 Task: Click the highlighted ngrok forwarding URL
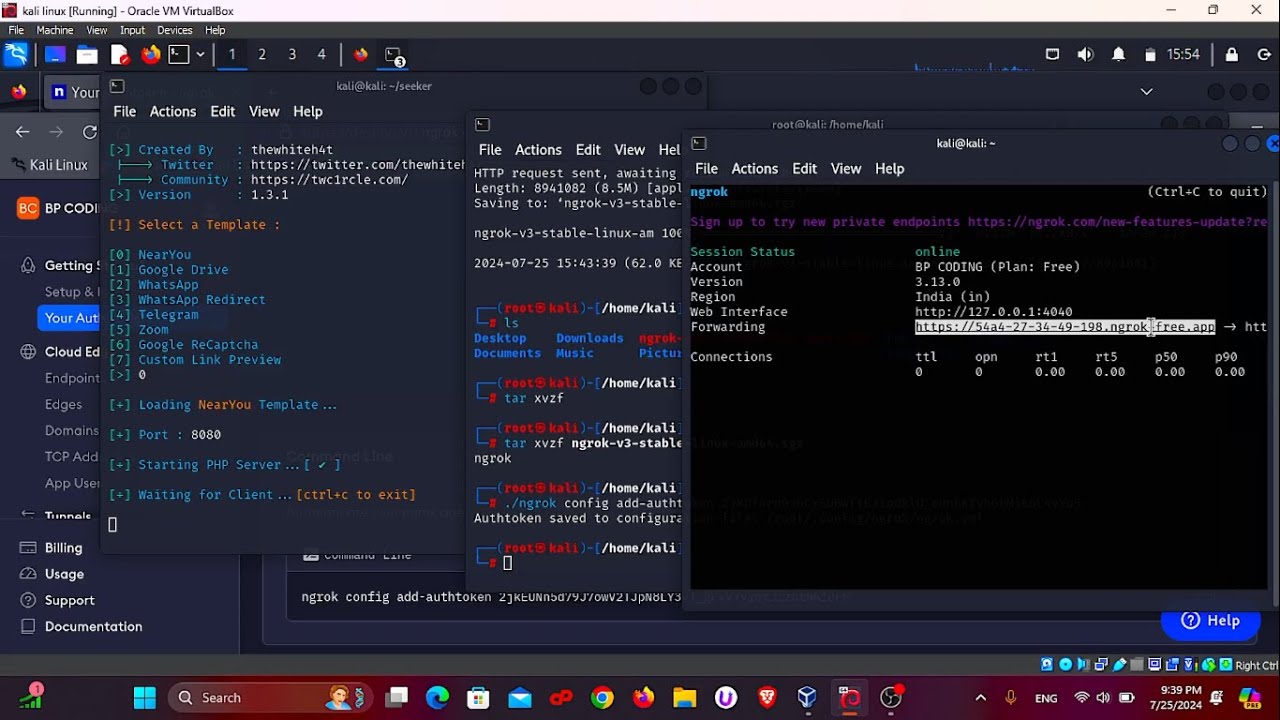point(1065,327)
